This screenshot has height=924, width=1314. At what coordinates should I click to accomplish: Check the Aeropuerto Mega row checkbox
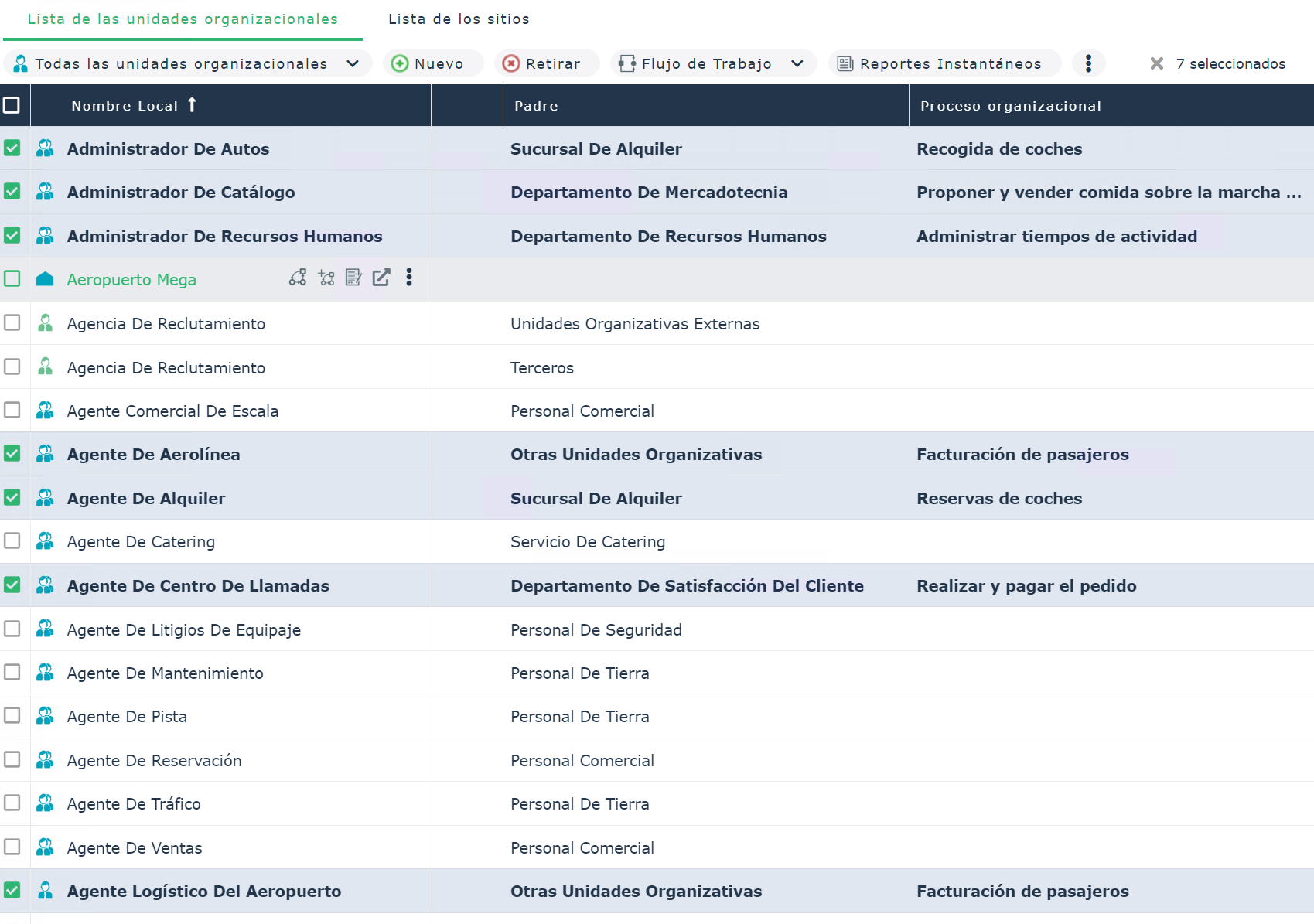click(12, 278)
